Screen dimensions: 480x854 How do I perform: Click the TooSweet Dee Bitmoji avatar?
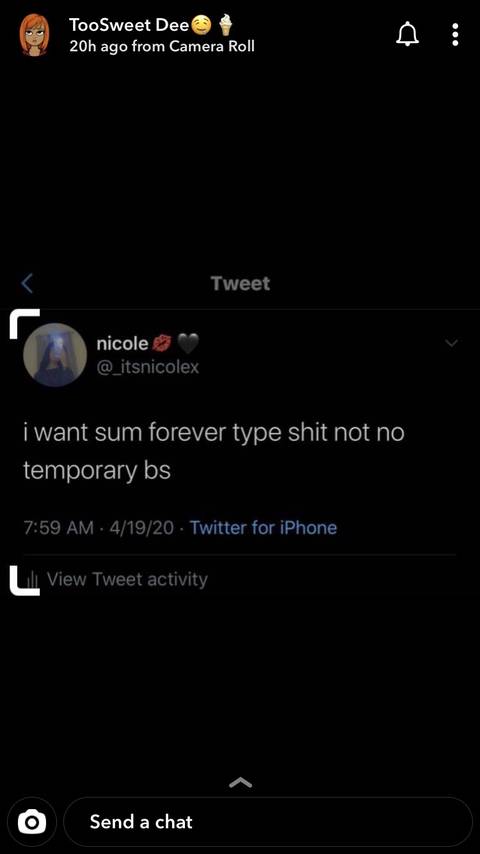pos(35,35)
